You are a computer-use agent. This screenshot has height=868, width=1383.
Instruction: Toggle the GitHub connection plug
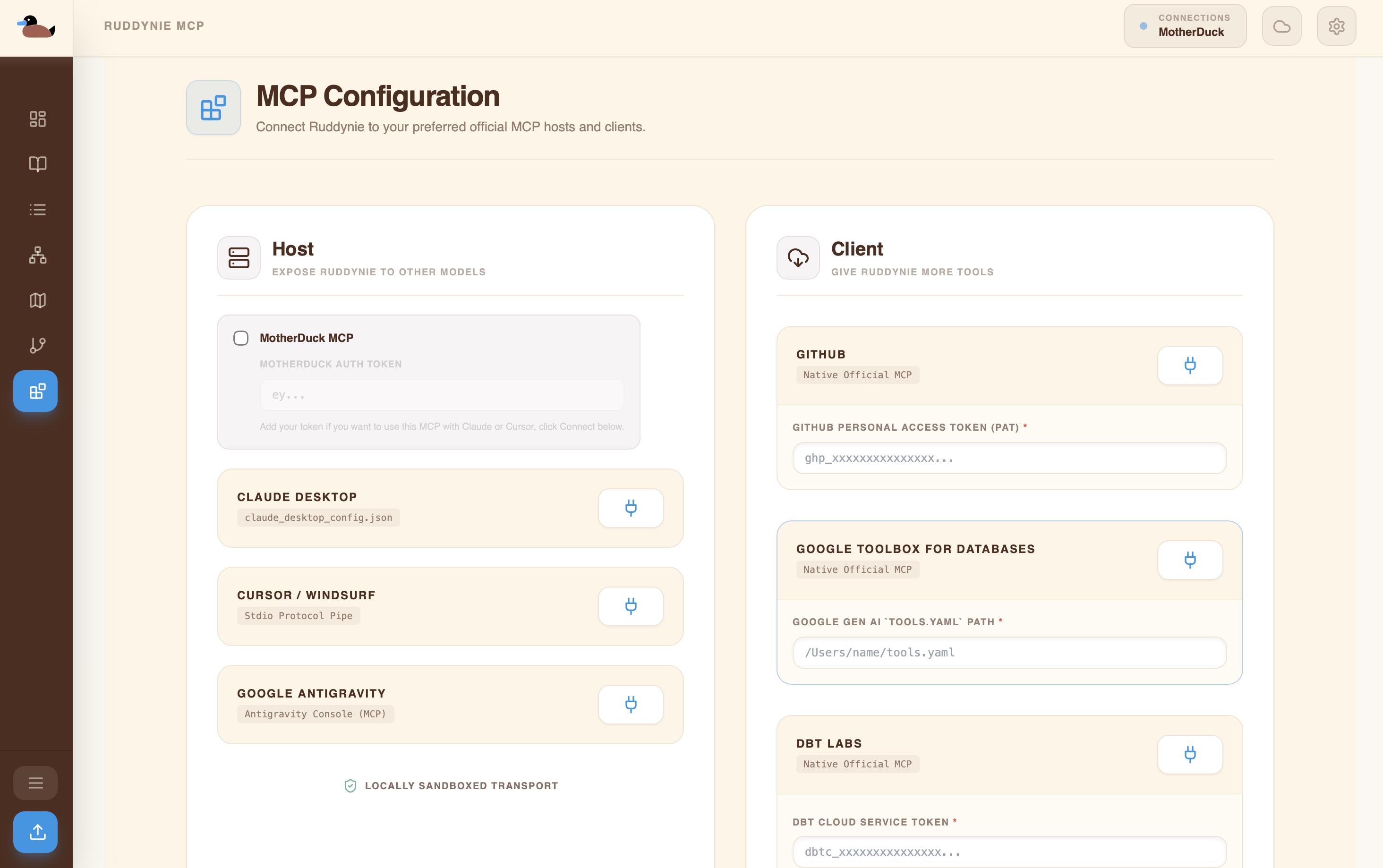pos(1191,365)
